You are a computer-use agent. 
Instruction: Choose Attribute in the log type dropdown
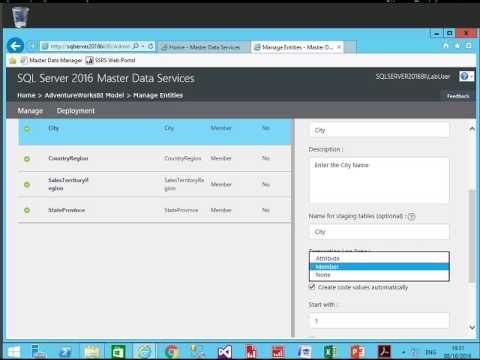click(x=379, y=258)
